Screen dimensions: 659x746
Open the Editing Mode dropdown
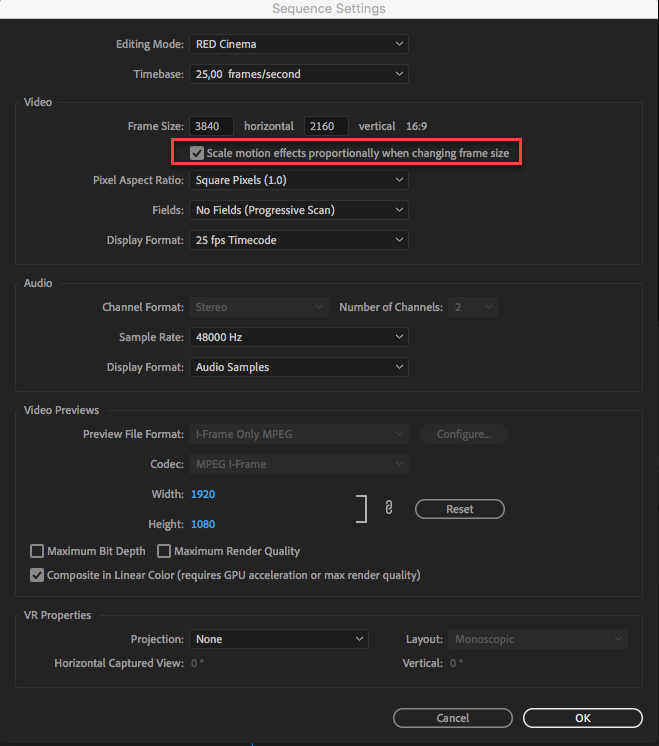pyautogui.click(x=299, y=44)
